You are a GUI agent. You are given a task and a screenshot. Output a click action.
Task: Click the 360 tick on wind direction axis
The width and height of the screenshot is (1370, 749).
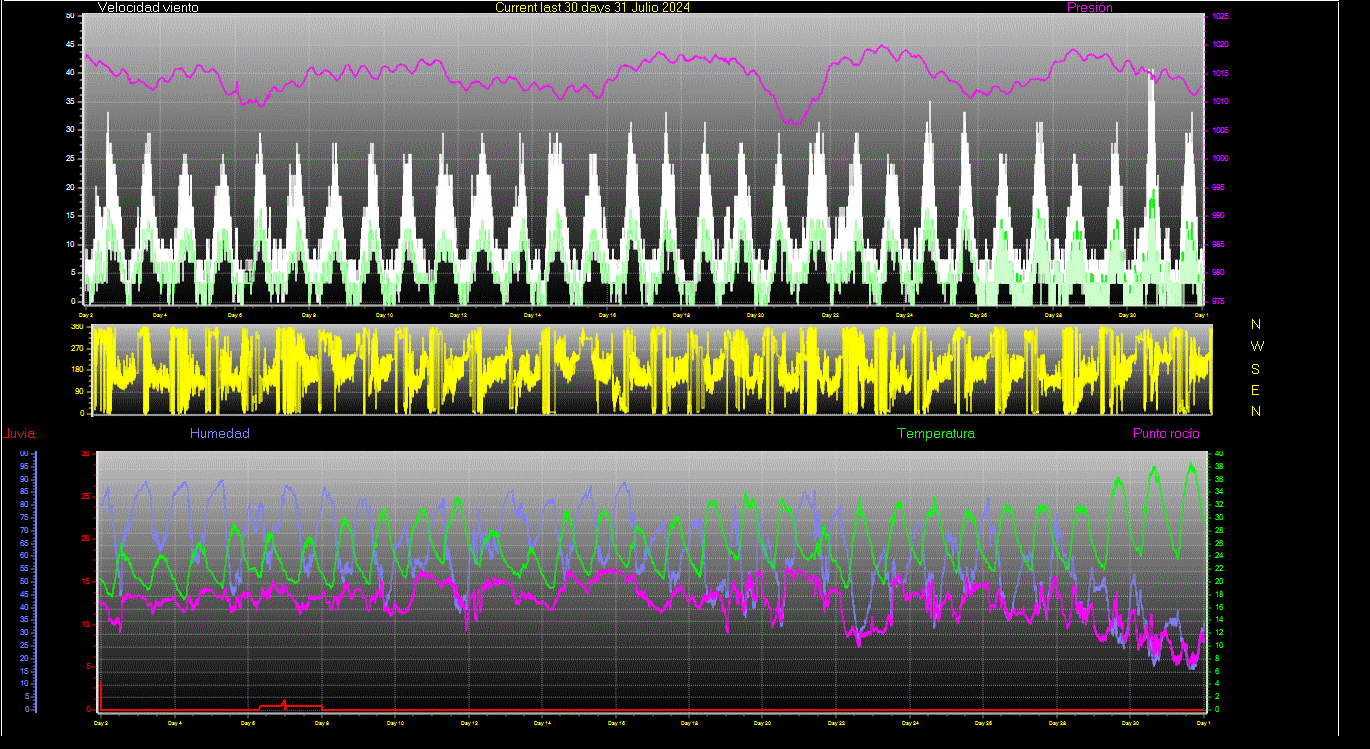tap(77, 327)
